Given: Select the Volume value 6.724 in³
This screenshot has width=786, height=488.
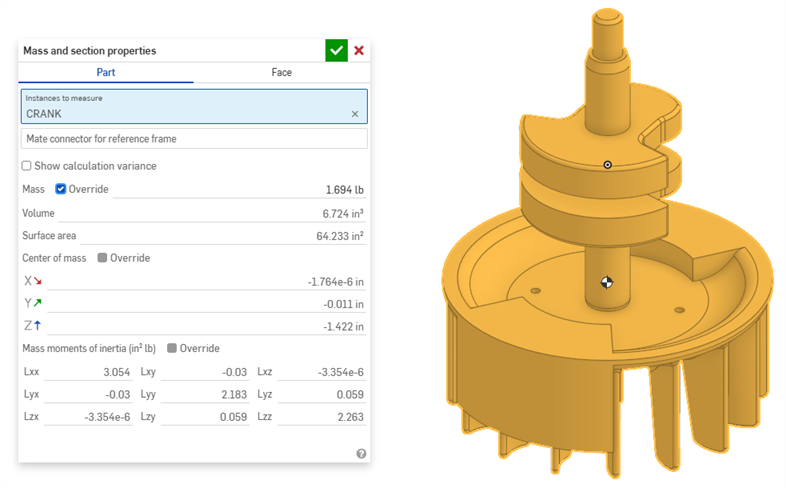Looking at the screenshot, I should [x=342, y=213].
